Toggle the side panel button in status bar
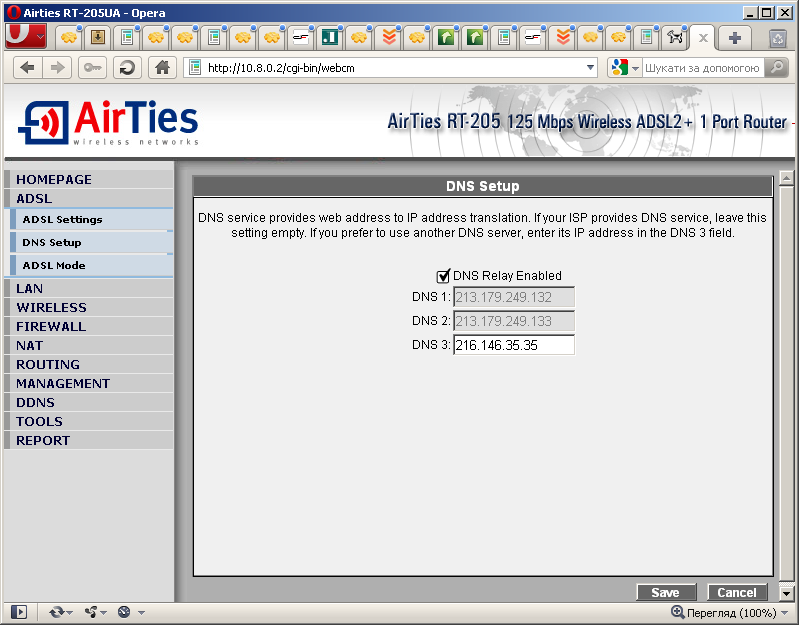The height and width of the screenshot is (625, 799). click(x=19, y=612)
